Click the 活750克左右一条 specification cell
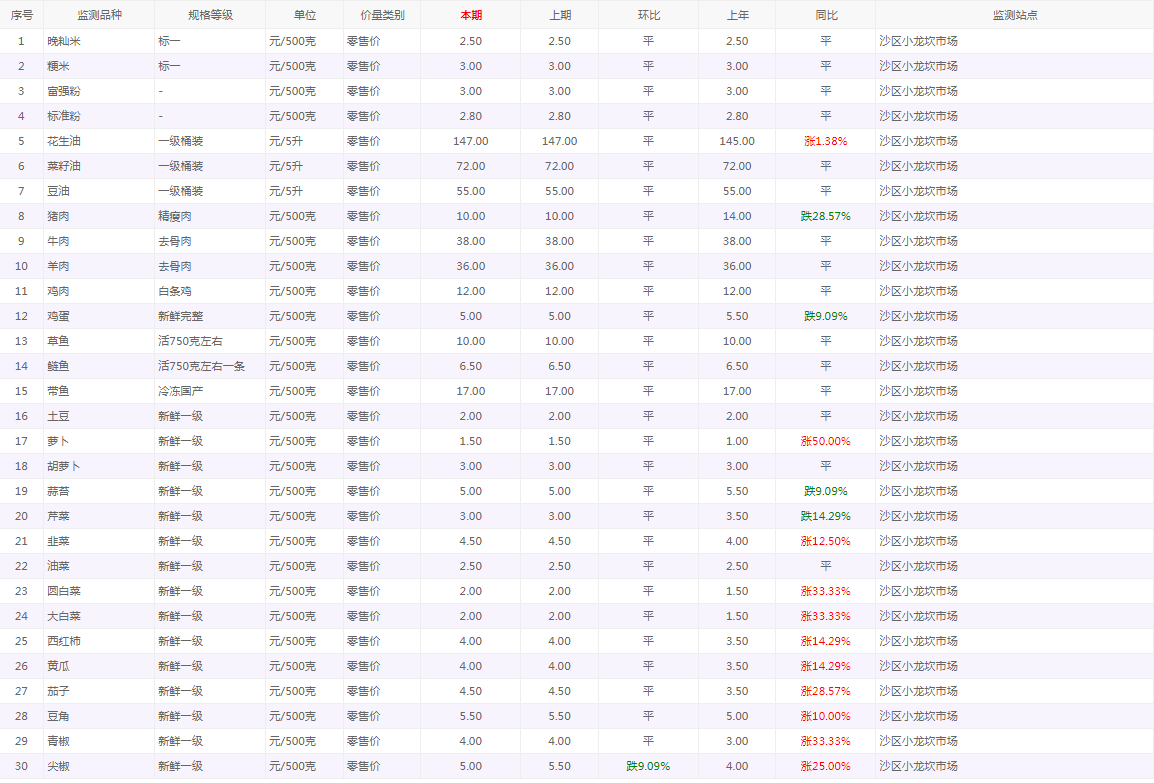 click(201, 366)
